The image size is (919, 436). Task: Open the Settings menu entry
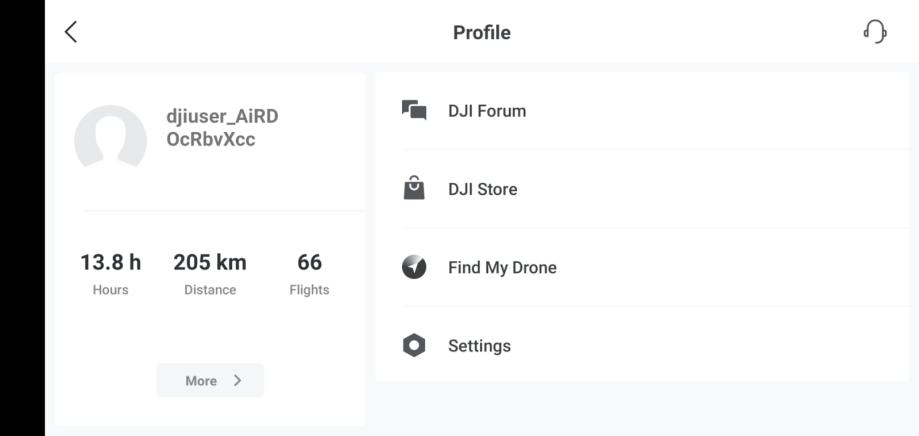click(642, 345)
